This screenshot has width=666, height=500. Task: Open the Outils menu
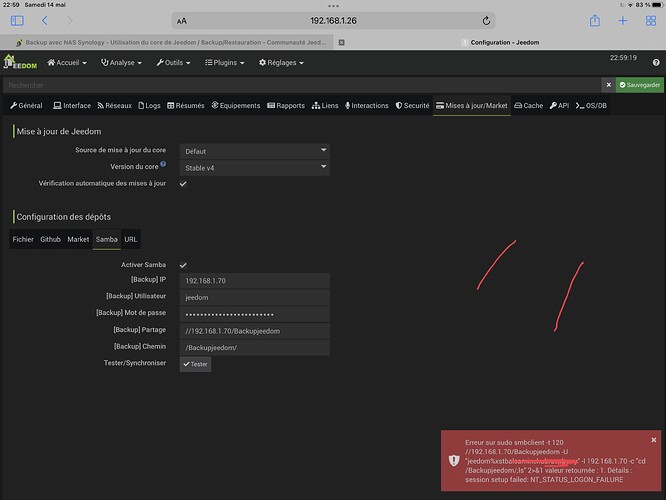click(173, 62)
